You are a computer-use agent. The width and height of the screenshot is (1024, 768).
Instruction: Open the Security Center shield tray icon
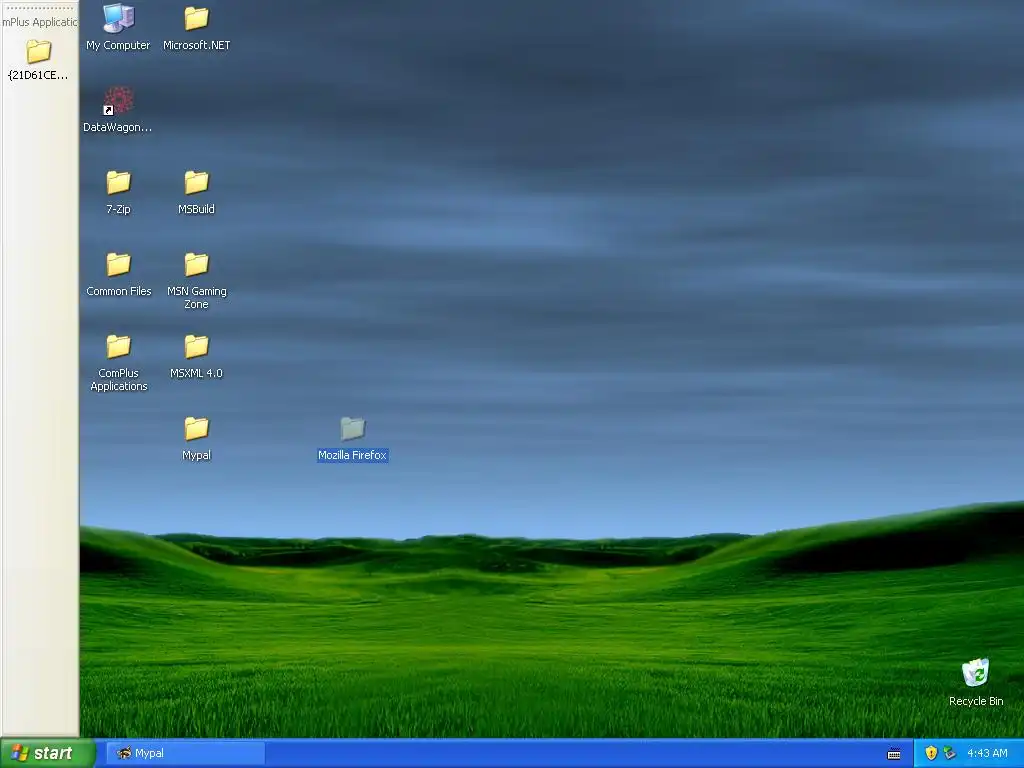[931, 753]
